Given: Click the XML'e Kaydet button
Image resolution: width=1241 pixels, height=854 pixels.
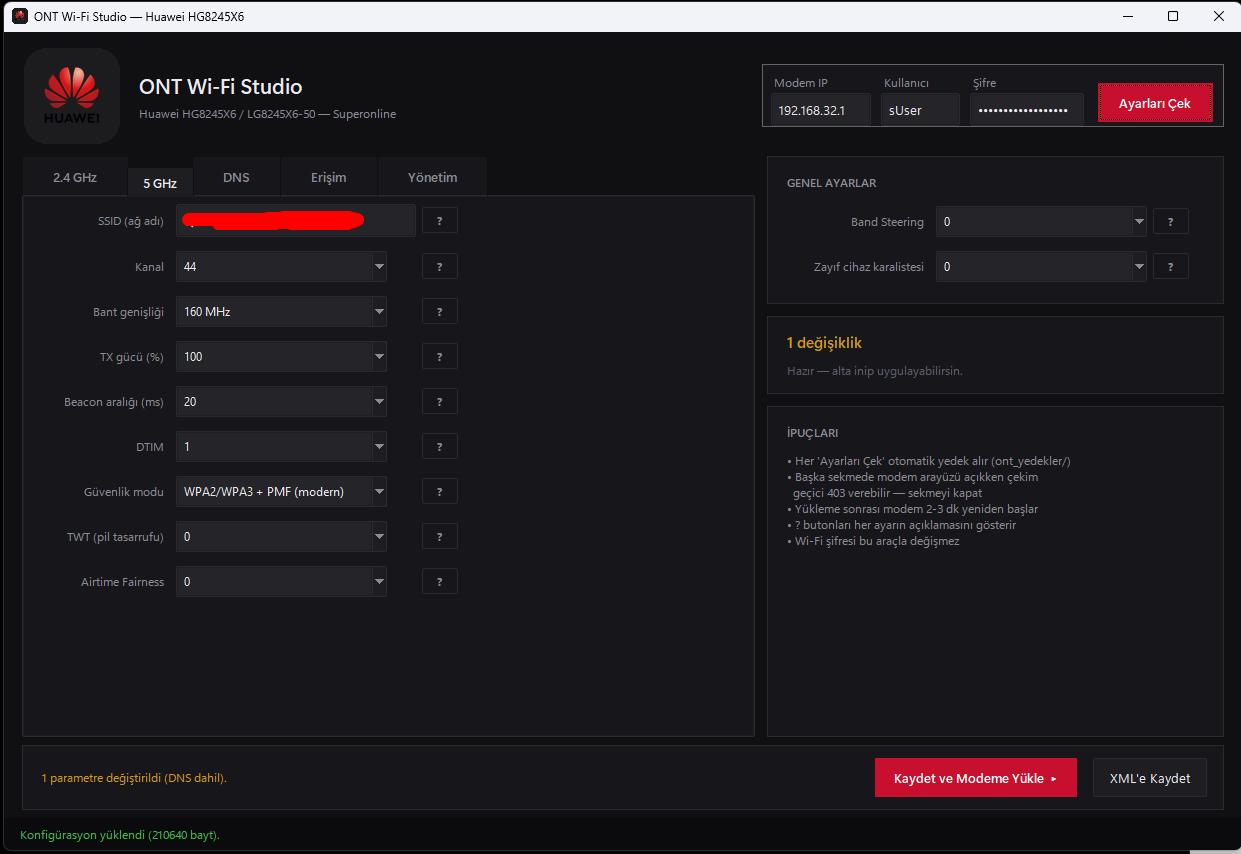Looking at the screenshot, I should [1150, 778].
